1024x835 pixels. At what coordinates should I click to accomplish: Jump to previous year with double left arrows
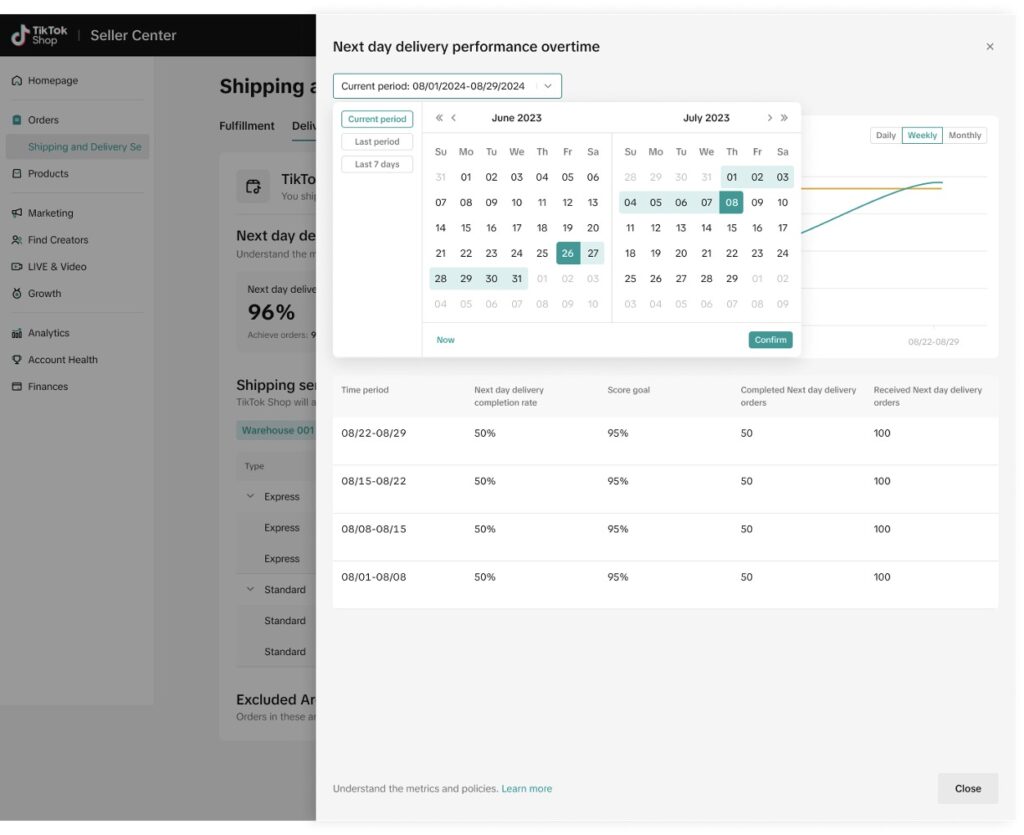[x=440, y=118]
